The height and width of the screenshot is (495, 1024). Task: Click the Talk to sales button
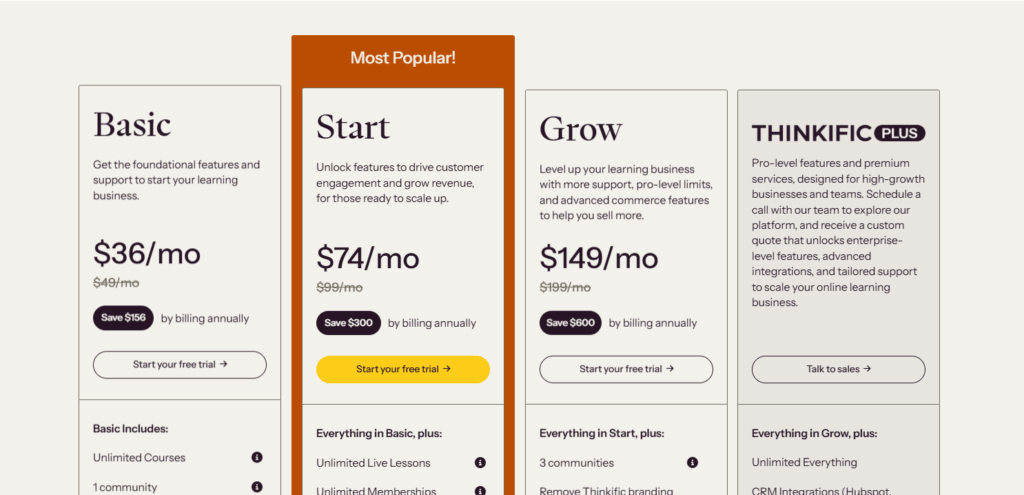(838, 369)
